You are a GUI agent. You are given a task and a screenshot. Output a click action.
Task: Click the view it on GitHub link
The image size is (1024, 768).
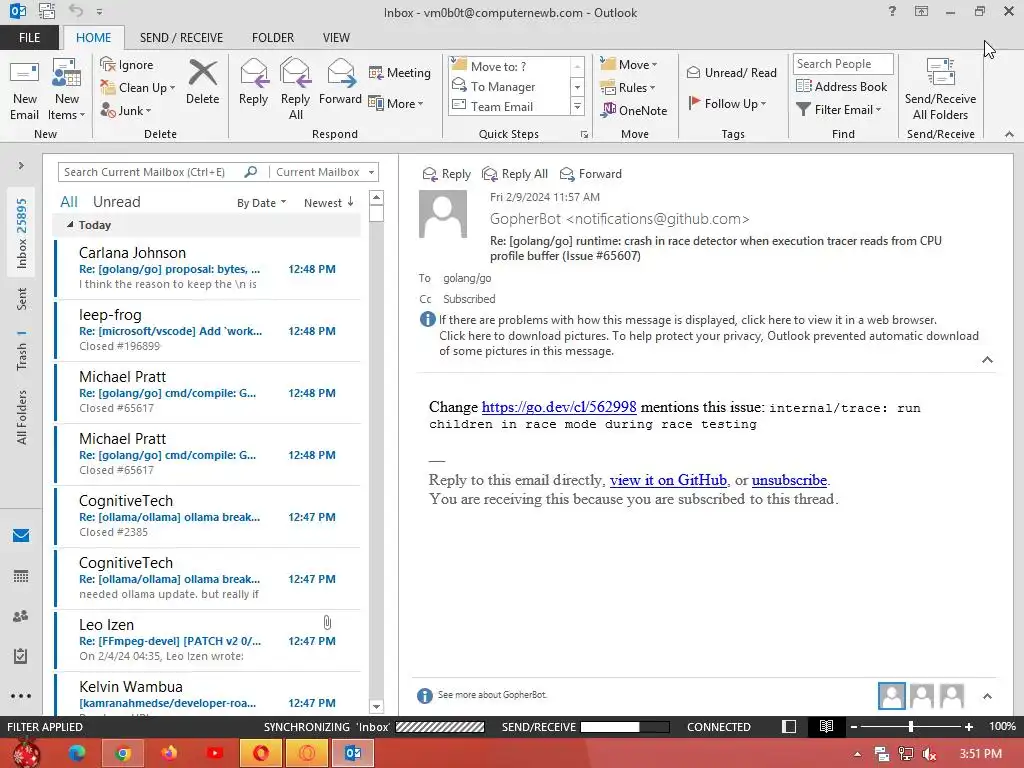(668, 480)
